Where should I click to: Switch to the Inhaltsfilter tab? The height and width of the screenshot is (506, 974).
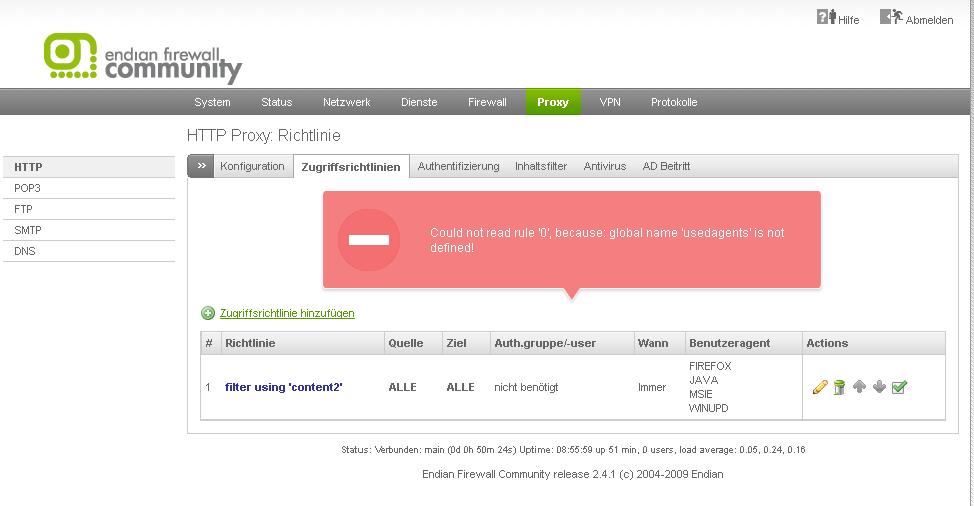click(x=541, y=166)
